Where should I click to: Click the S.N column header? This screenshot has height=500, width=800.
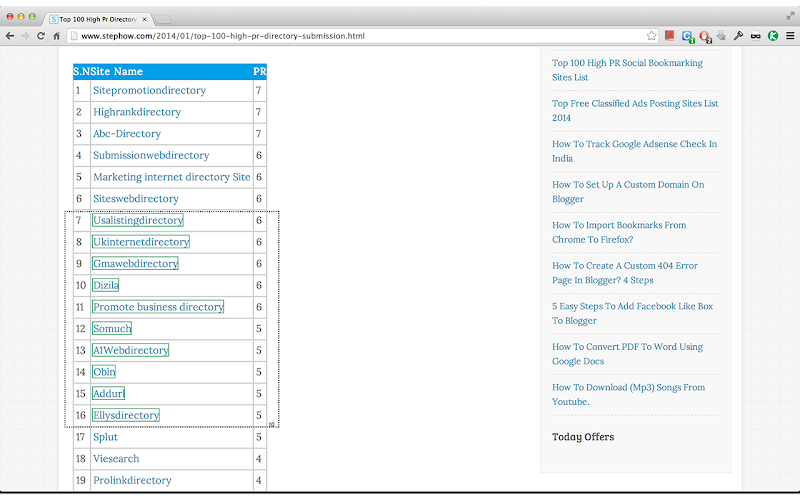click(x=82, y=71)
